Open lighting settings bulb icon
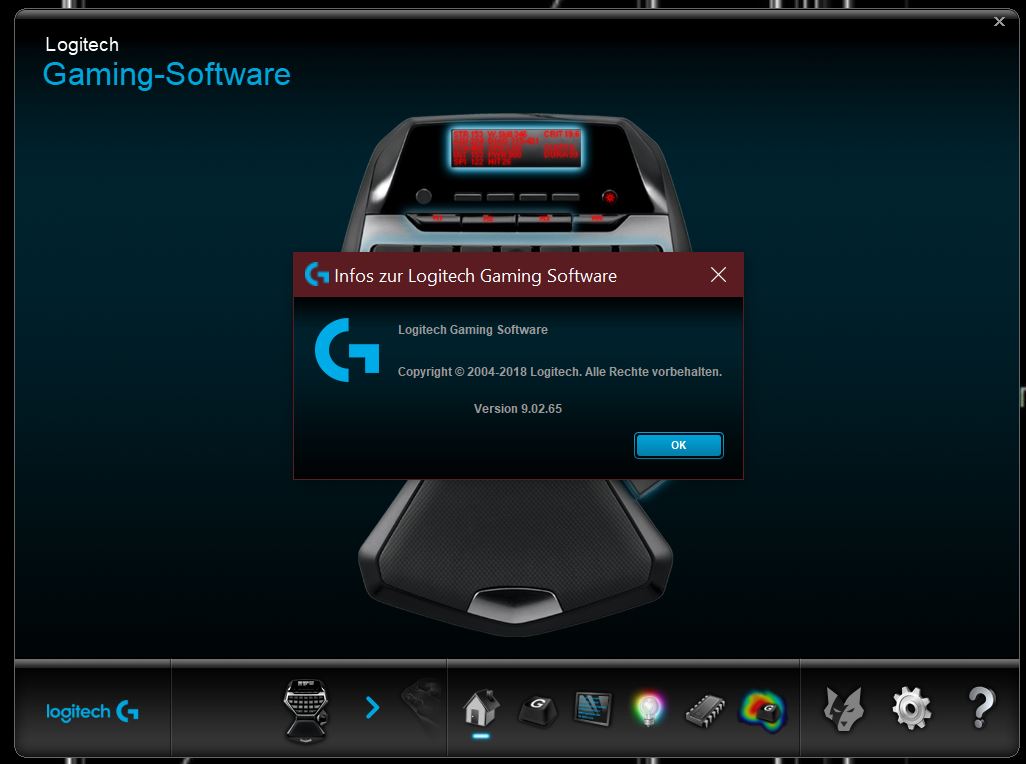Image resolution: width=1026 pixels, height=764 pixels. click(649, 709)
